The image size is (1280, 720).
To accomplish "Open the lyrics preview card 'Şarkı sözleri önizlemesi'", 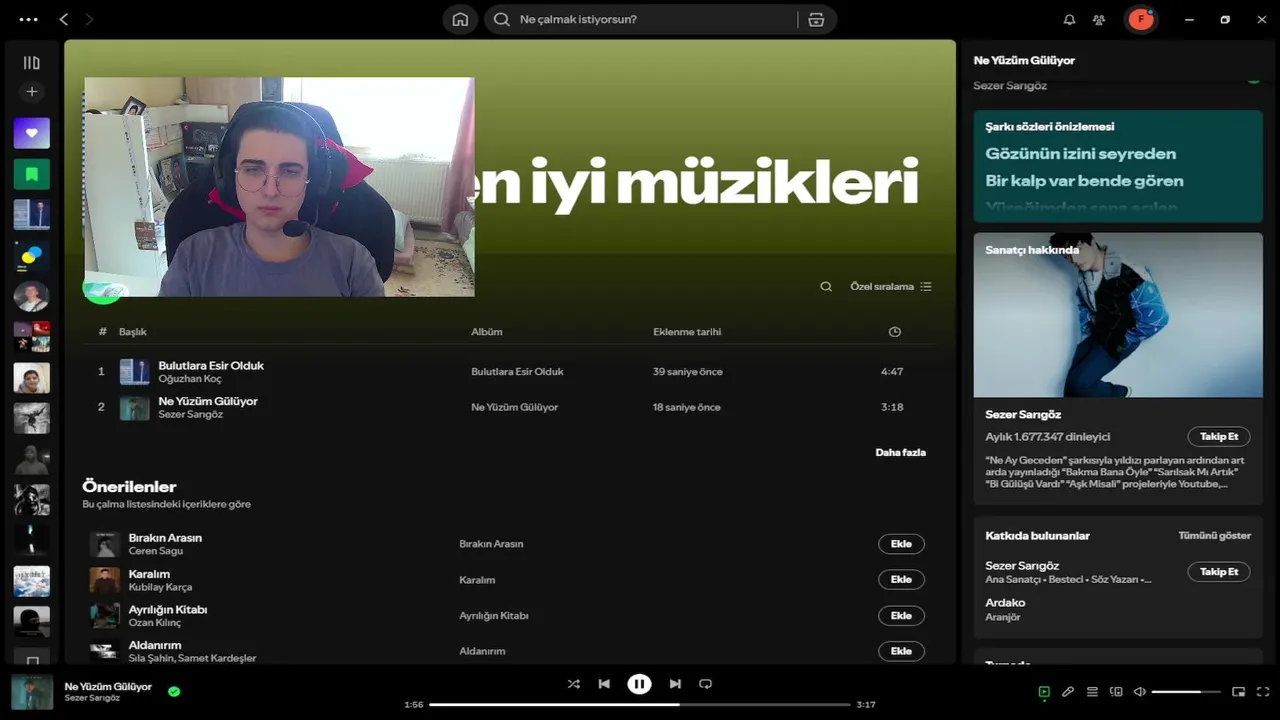I will tap(1118, 166).
